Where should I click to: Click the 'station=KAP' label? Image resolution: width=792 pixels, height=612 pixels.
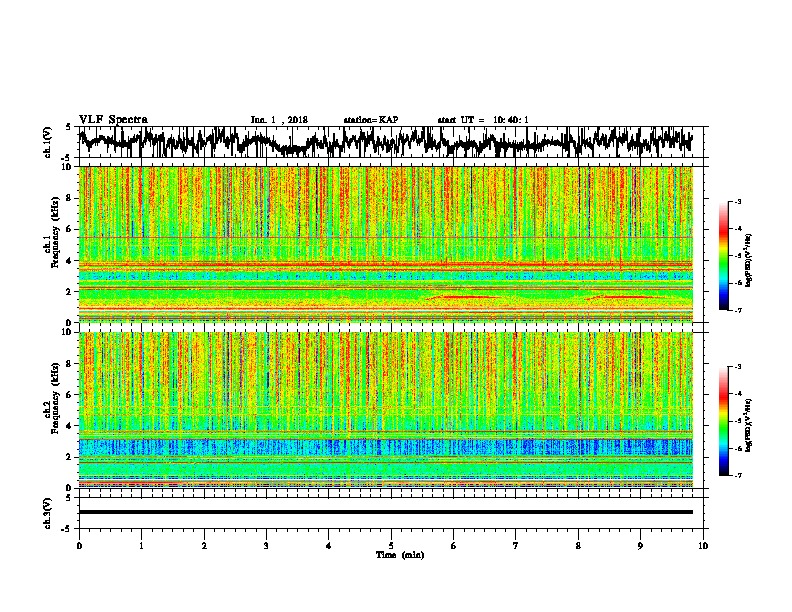click(371, 120)
